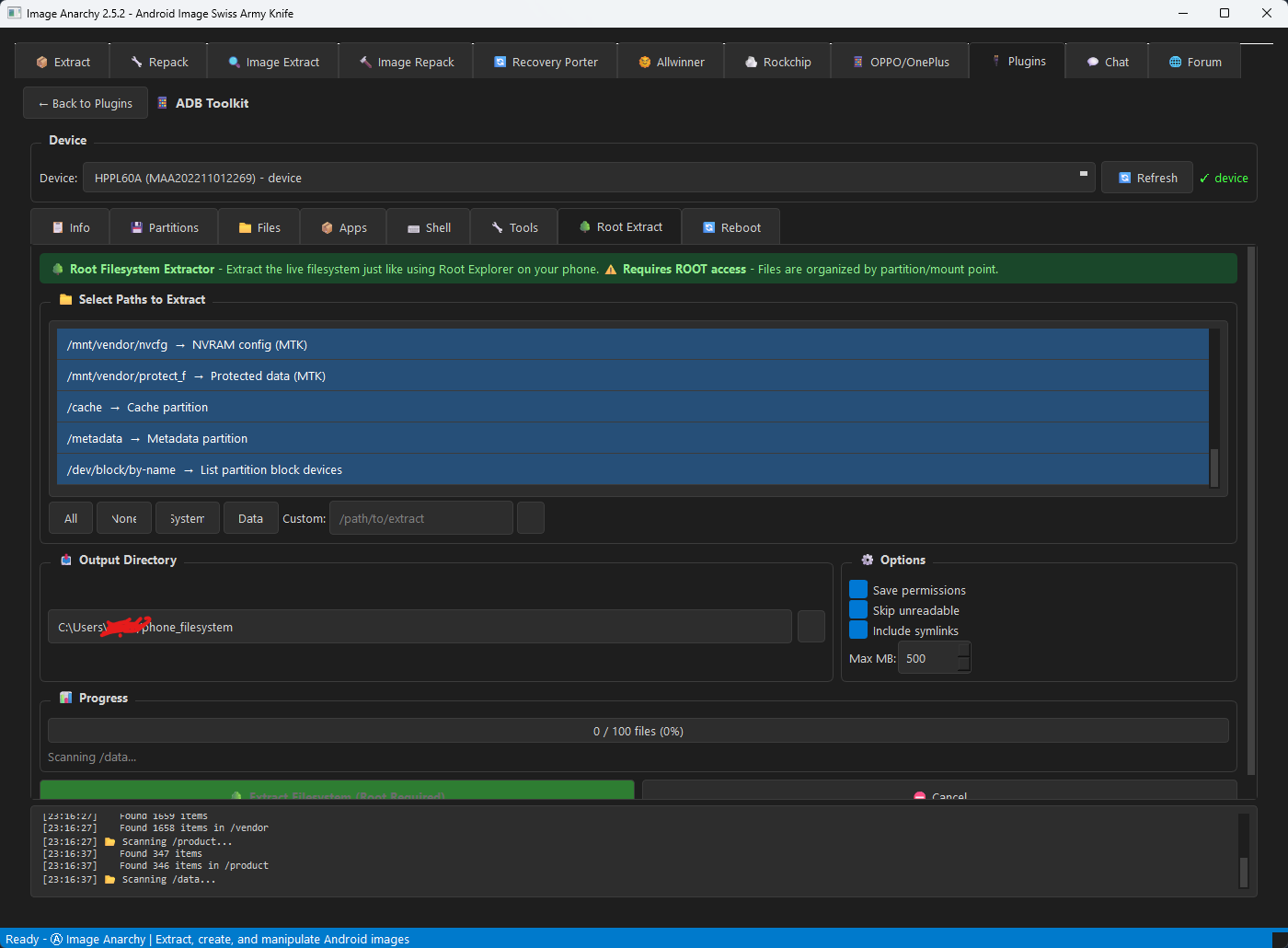Click the package icon next to Output Directory

65,560
